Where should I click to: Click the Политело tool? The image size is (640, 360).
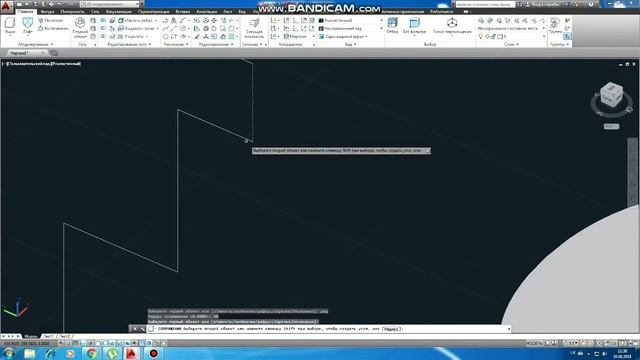(51, 20)
